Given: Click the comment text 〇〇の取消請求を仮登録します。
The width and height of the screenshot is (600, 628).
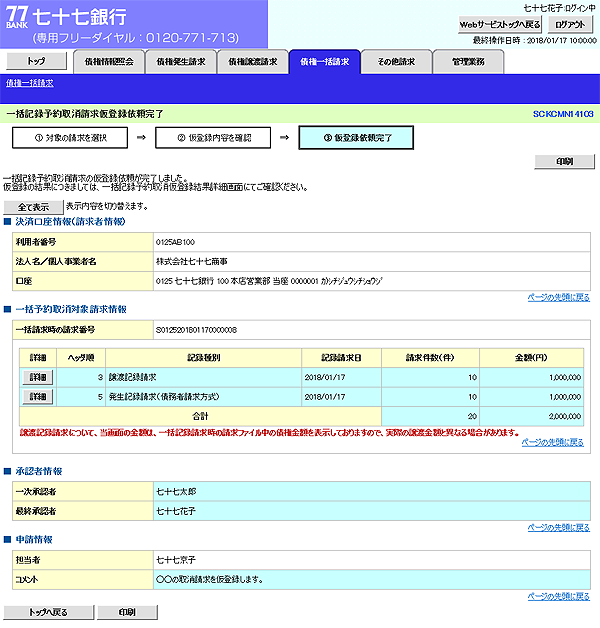Looking at the screenshot, I should pos(209,580).
